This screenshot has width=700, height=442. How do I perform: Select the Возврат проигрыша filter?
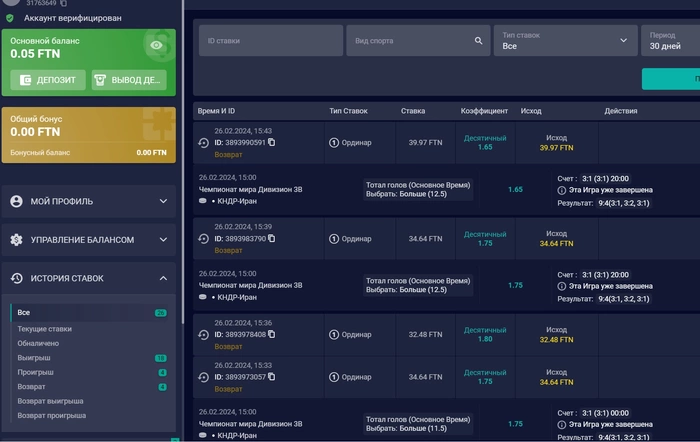click(x=52, y=415)
